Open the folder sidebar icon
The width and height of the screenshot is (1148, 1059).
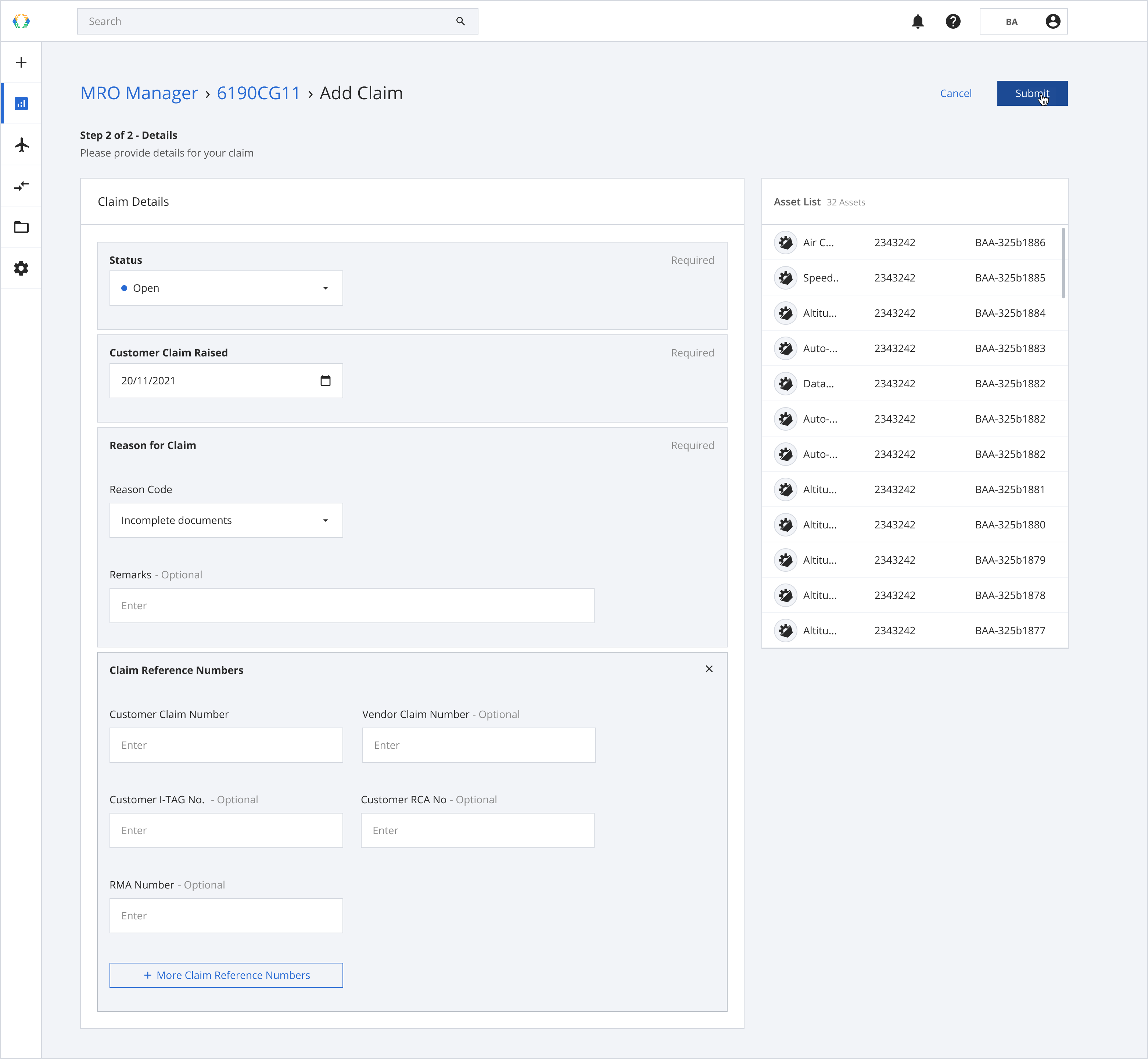click(x=21, y=227)
